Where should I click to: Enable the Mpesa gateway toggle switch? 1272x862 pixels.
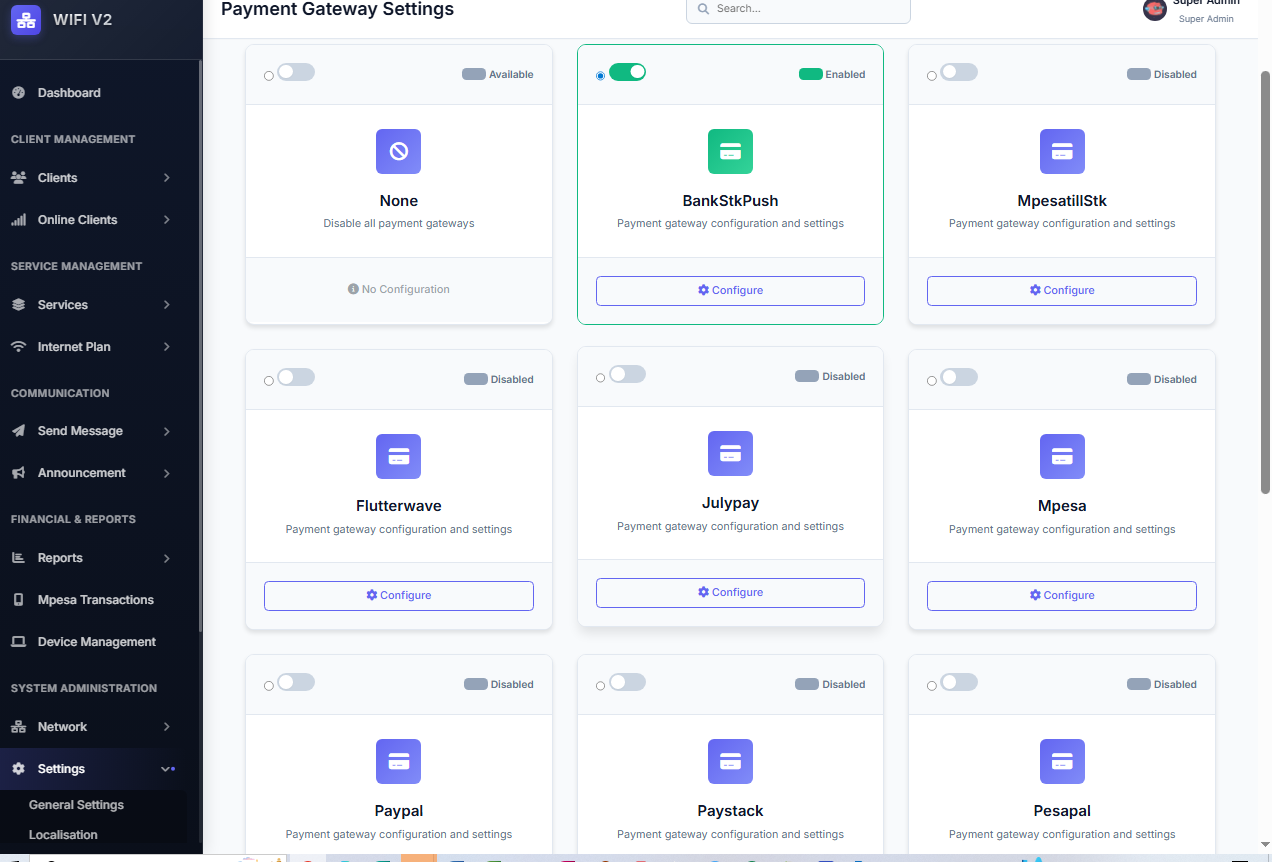(x=959, y=377)
